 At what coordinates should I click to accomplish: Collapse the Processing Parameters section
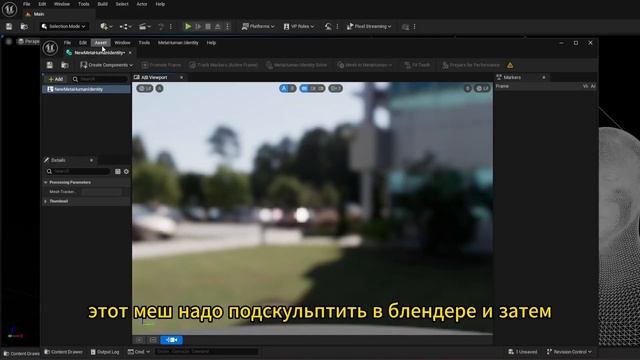46,182
